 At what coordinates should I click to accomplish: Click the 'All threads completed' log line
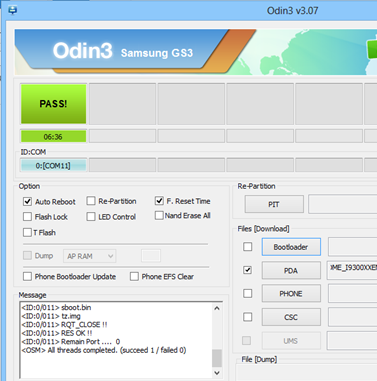click(x=104, y=350)
